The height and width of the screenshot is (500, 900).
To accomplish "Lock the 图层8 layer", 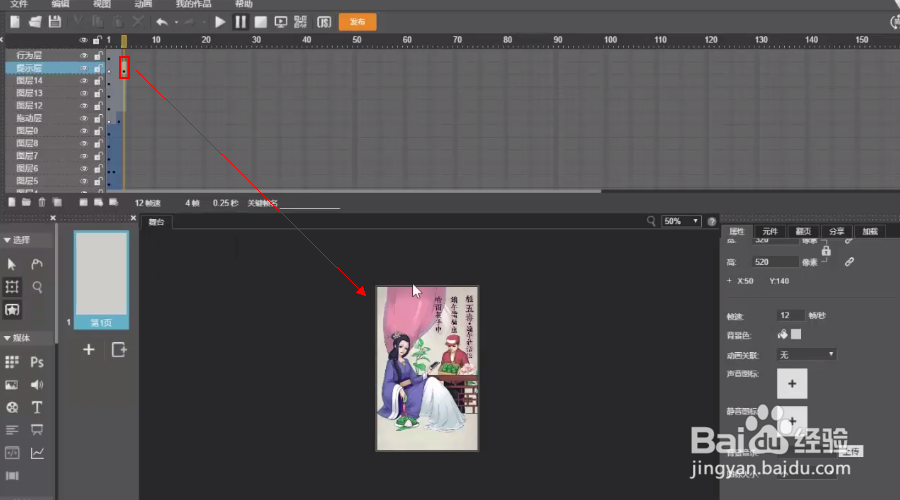I will (98, 144).
